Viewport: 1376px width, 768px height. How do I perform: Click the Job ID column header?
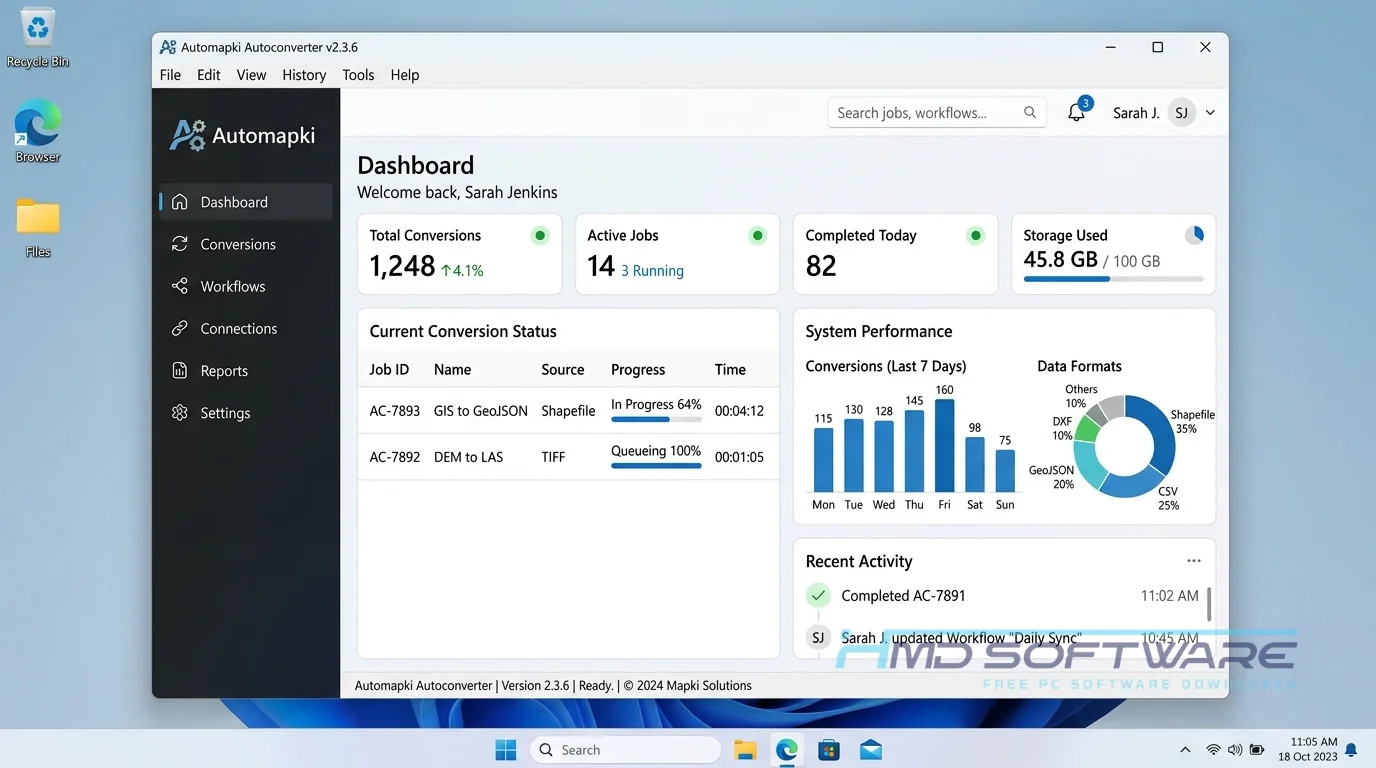389,369
